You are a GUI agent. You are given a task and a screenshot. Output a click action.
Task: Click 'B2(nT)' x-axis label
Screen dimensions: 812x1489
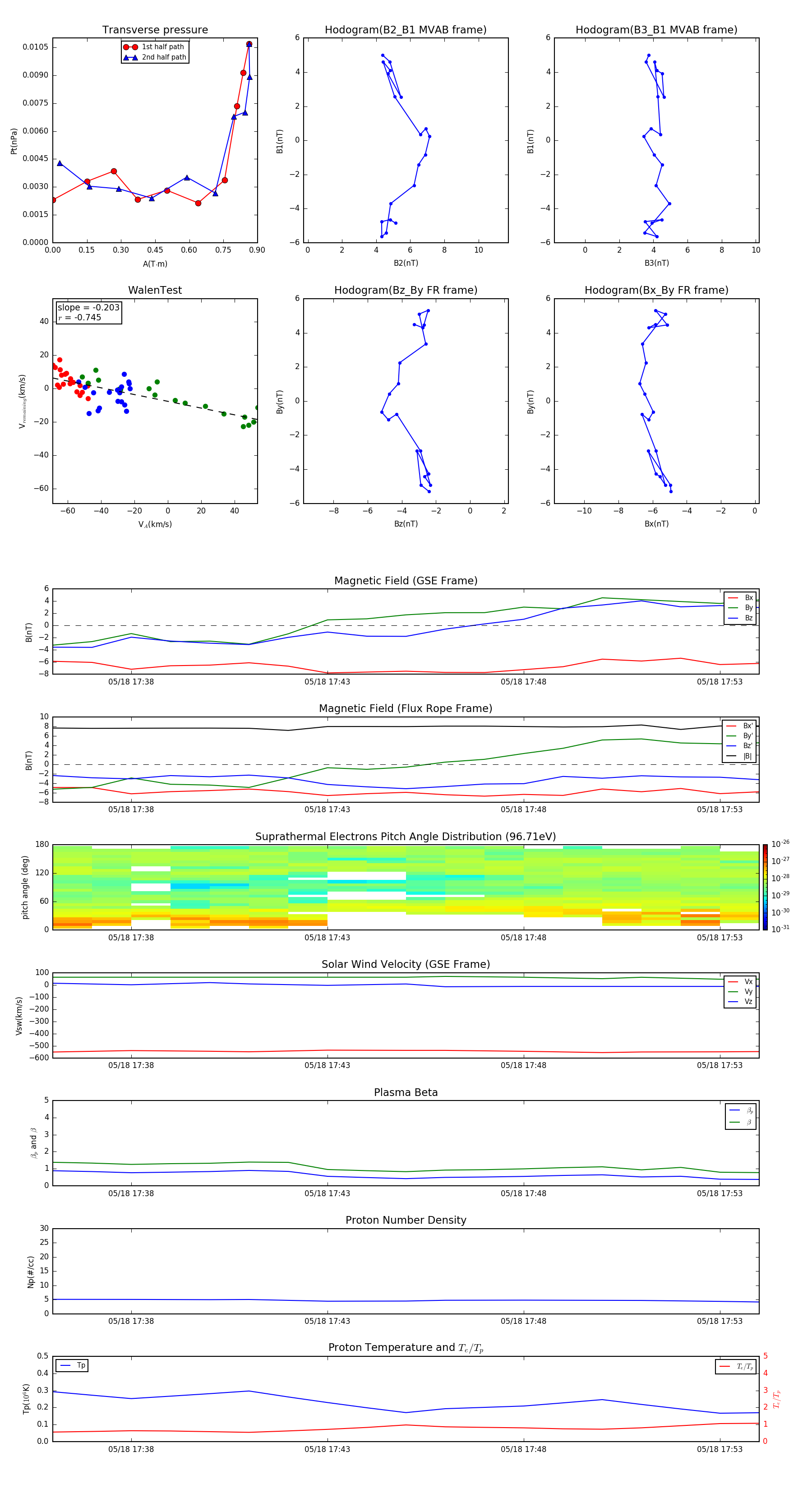[406, 263]
